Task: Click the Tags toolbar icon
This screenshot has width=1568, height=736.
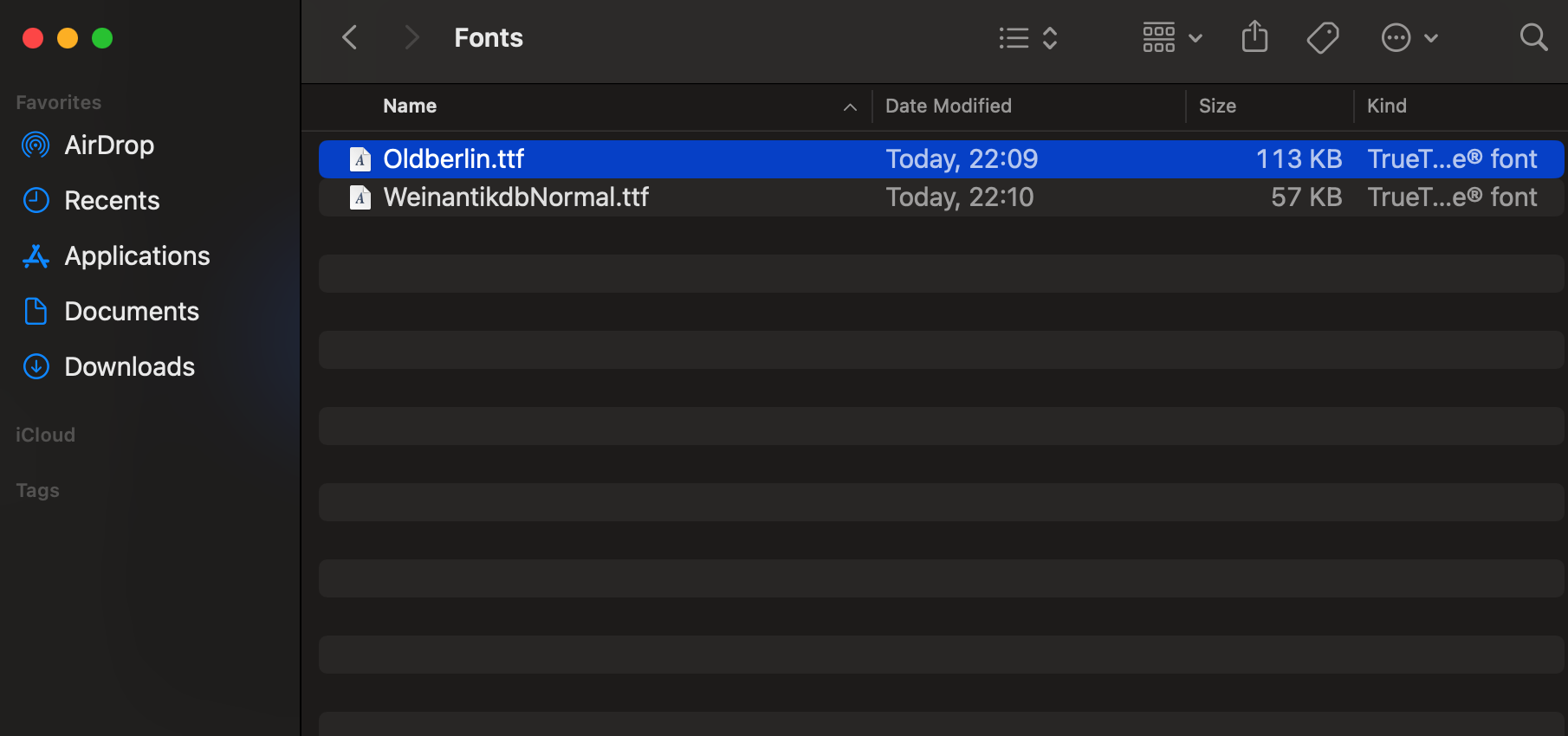Action: [x=1323, y=37]
